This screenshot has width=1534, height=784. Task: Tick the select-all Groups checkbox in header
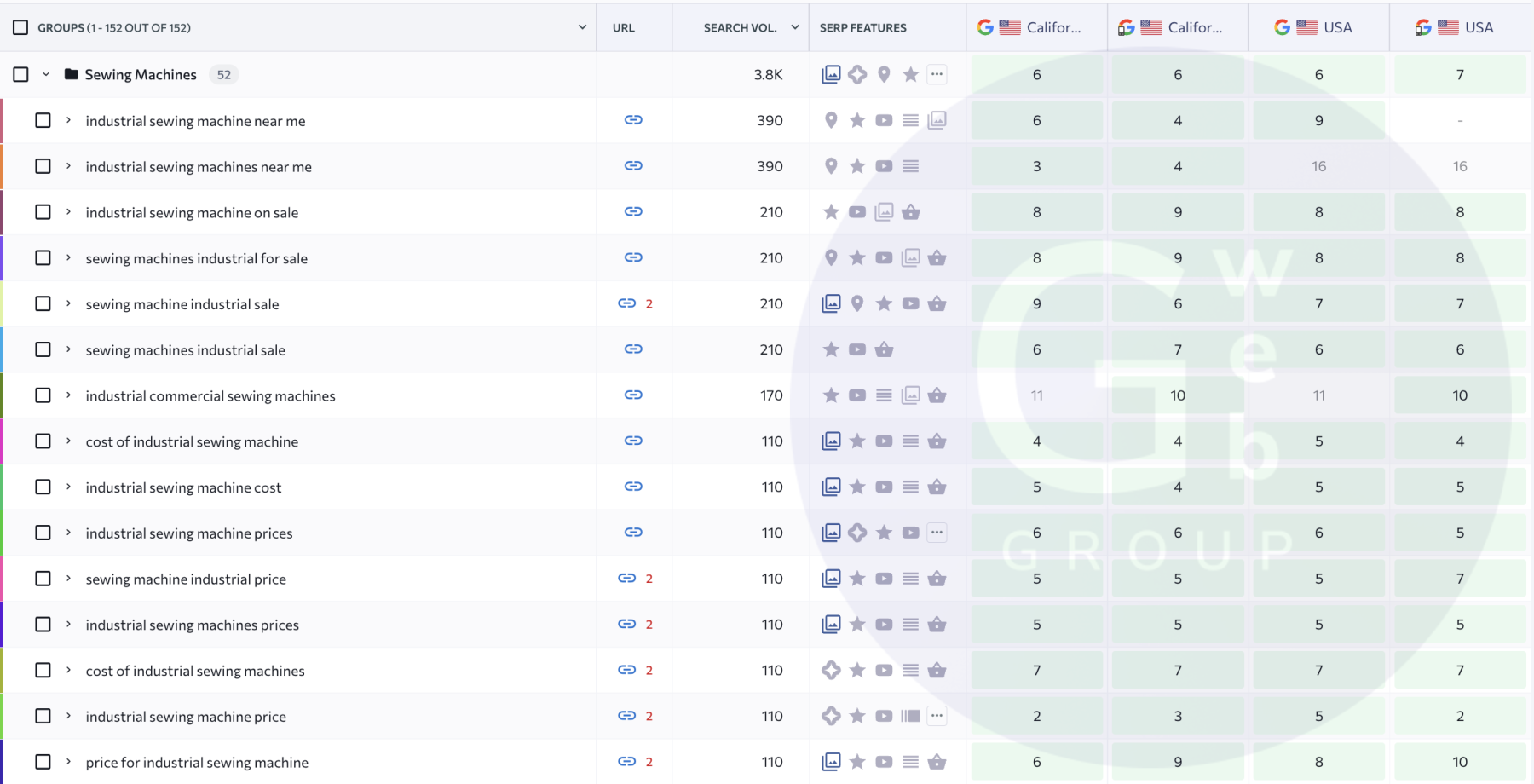pos(20,27)
